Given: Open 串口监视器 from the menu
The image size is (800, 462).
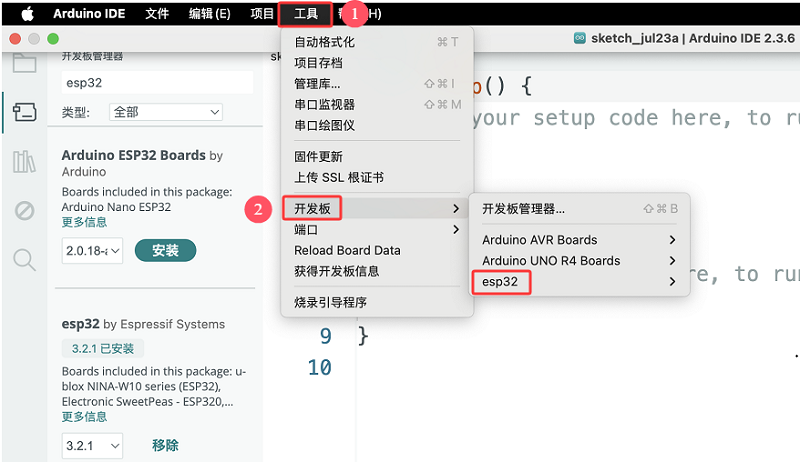Looking at the screenshot, I should 377,105.
